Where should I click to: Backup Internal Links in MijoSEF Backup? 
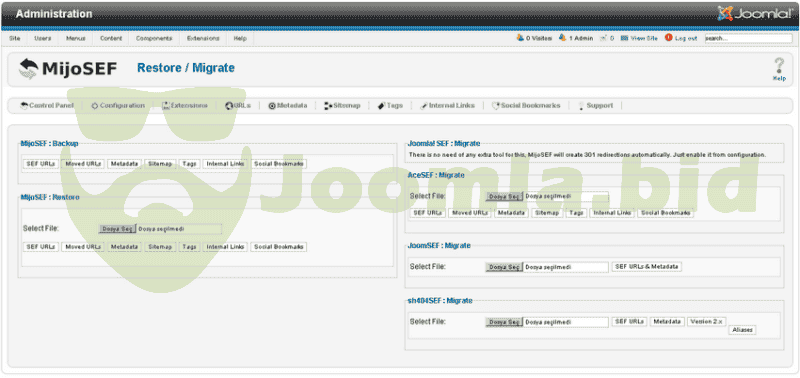[x=225, y=164]
